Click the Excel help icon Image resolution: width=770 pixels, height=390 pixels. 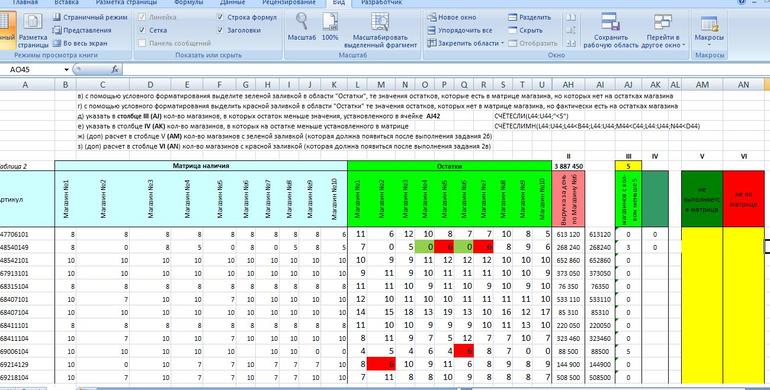click(x=741, y=2)
